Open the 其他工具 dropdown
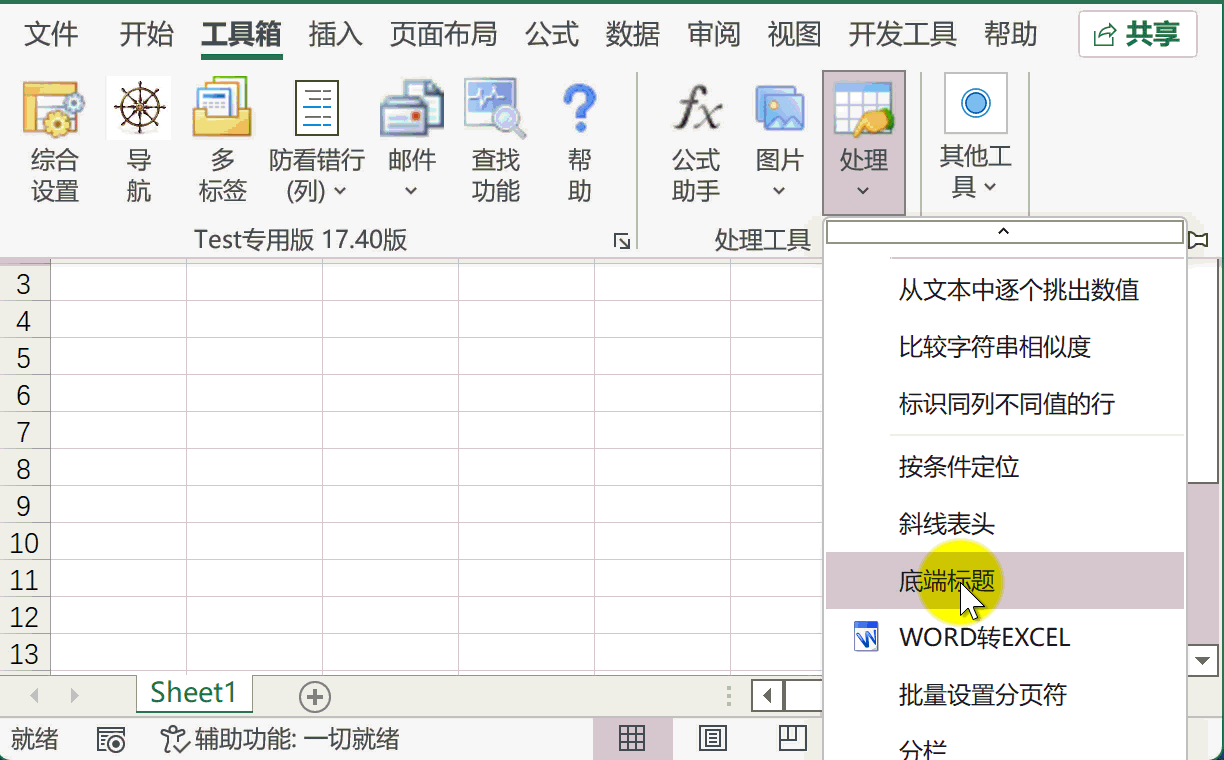 coord(976,170)
